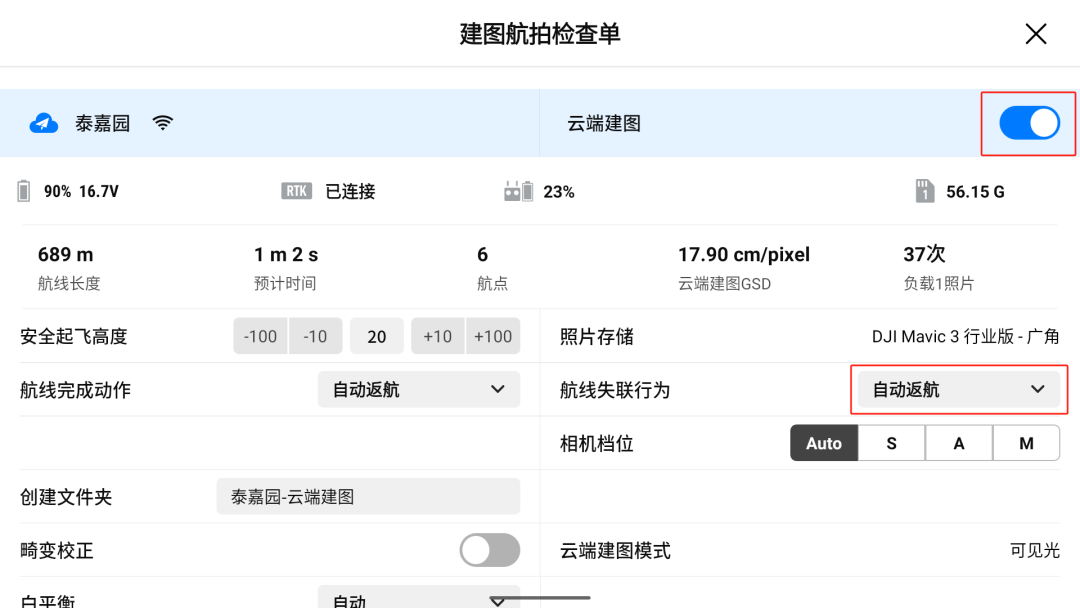The image size is (1080, 608).
Task: Enable the 畸变校正 switch
Action: (x=490, y=550)
